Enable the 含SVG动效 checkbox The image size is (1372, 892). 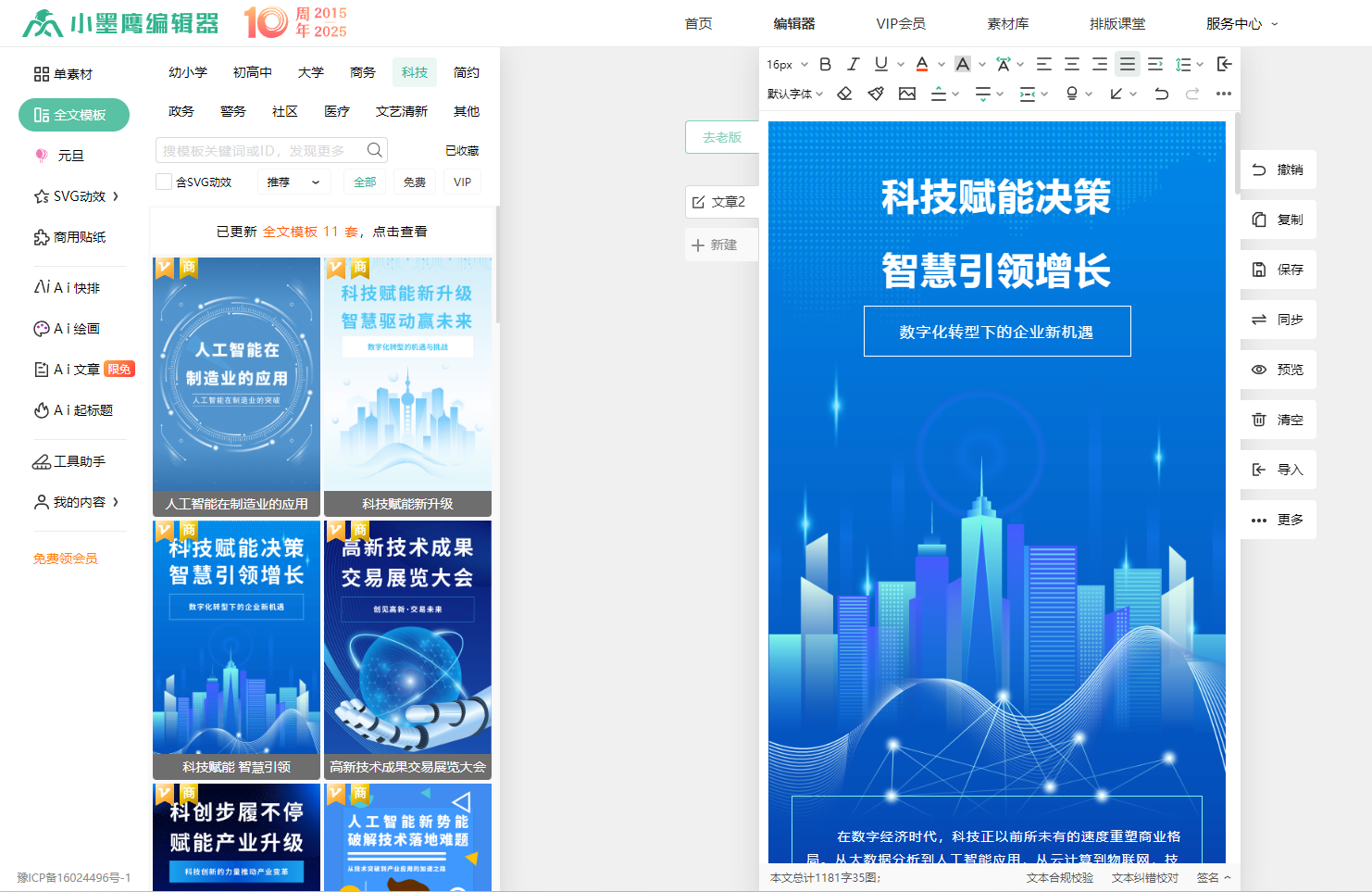[164, 182]
